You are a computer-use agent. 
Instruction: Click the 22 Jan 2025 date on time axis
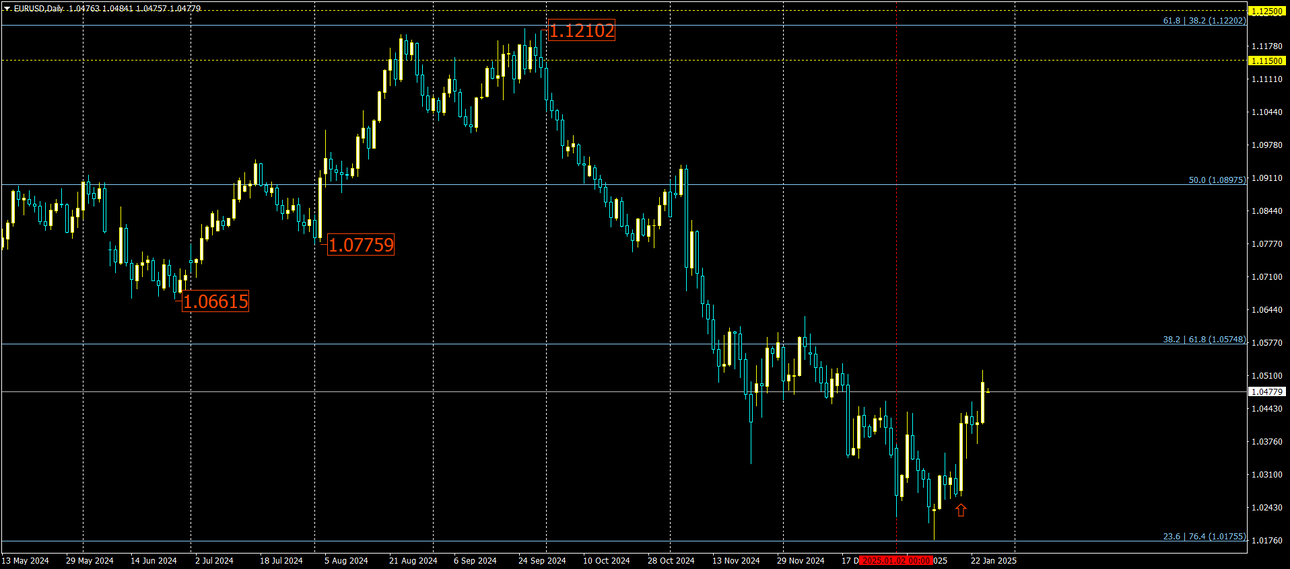pyautogui.click(x=994, y=560)
